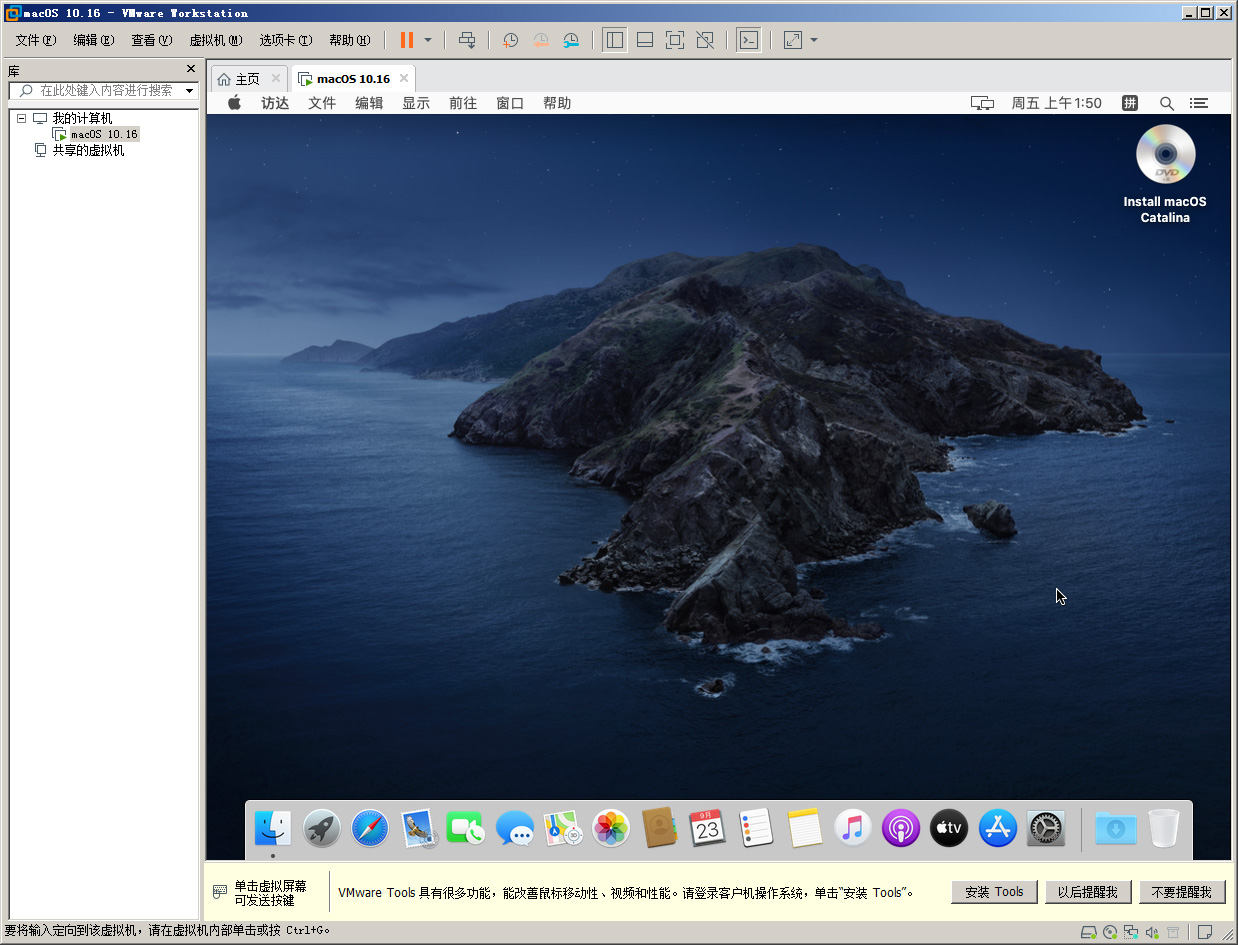Revert the virtual machine to its snapshot
Image resolution: width=1238 pixels, height=945 pixels.
click(540, 40)
